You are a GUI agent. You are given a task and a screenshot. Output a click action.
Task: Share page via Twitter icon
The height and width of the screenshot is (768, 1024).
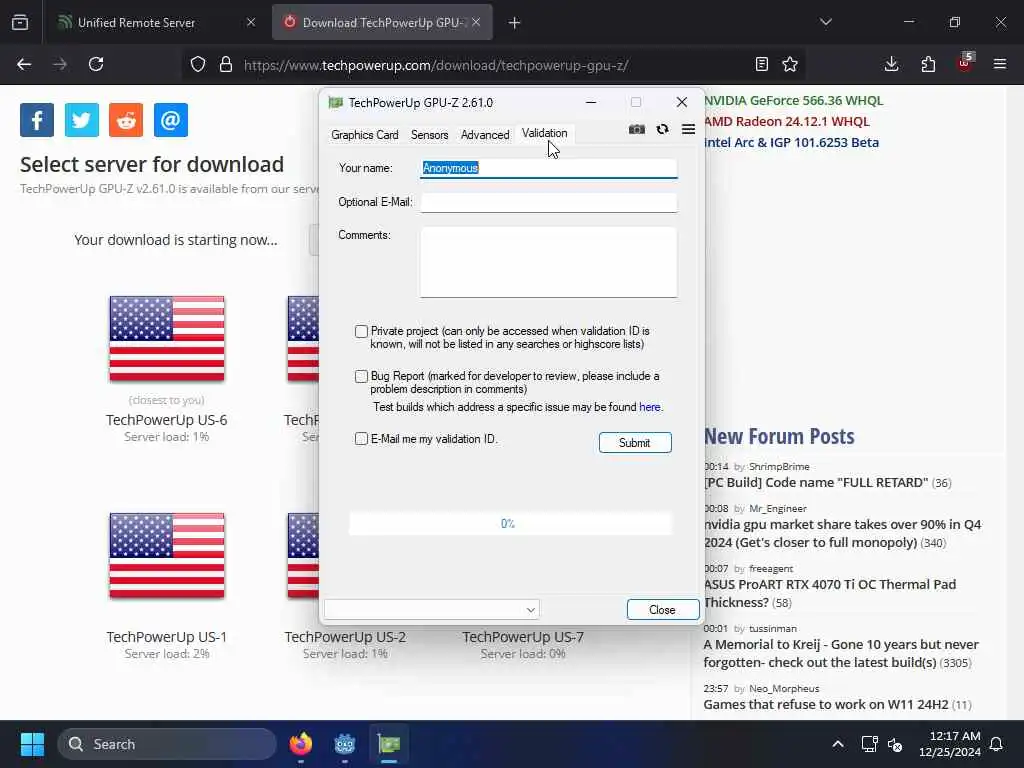point(82,120)
